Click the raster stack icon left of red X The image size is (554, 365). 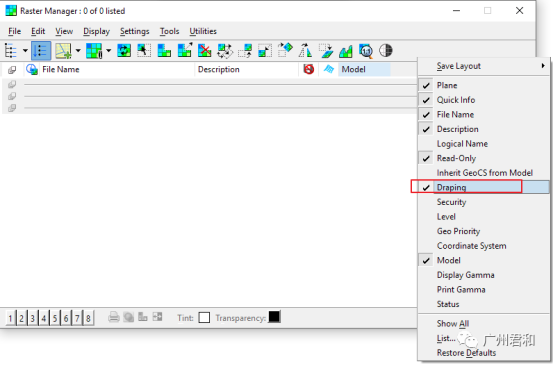pos(164,51)
